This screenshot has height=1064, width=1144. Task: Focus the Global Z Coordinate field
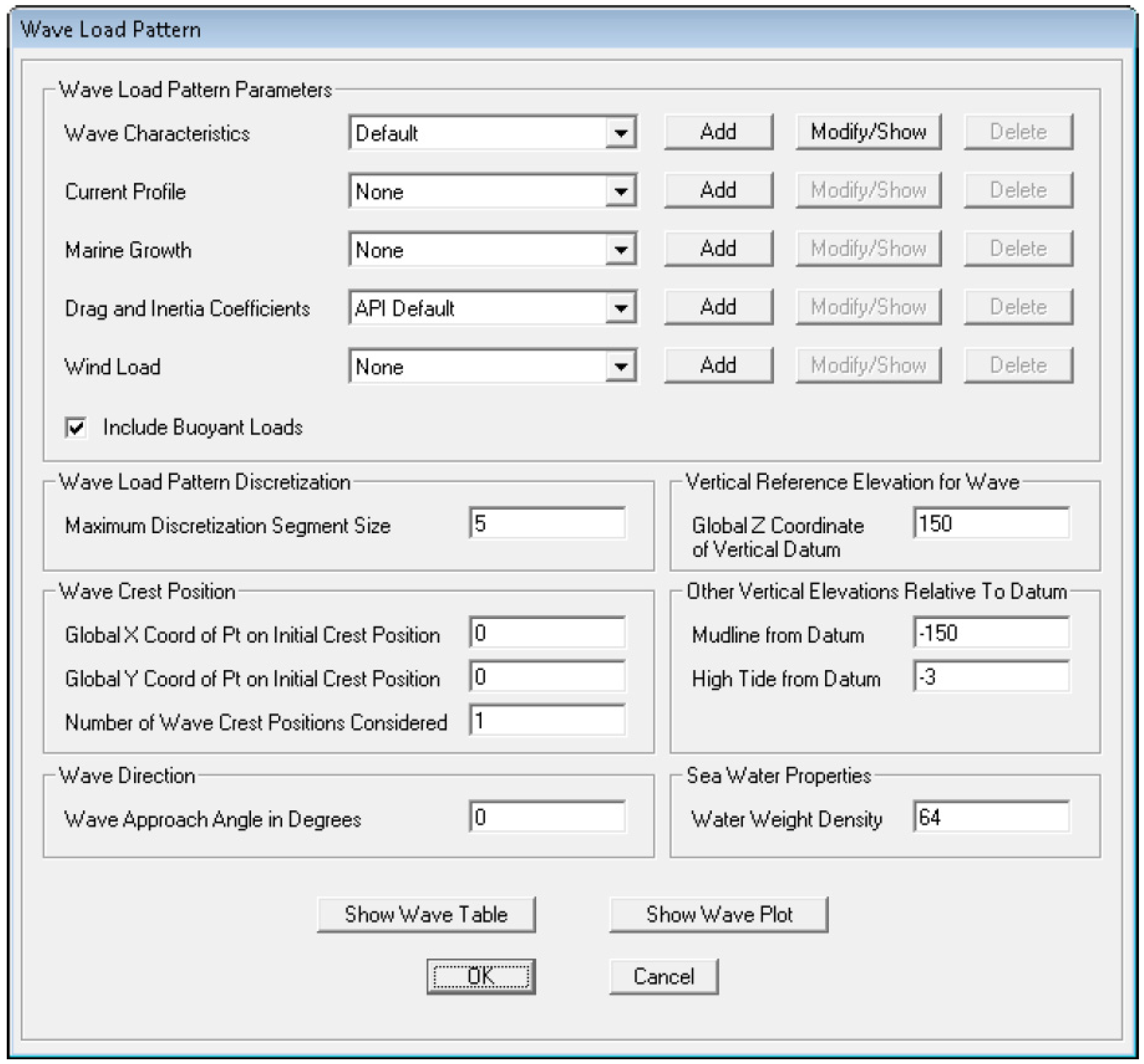(991, 523)
